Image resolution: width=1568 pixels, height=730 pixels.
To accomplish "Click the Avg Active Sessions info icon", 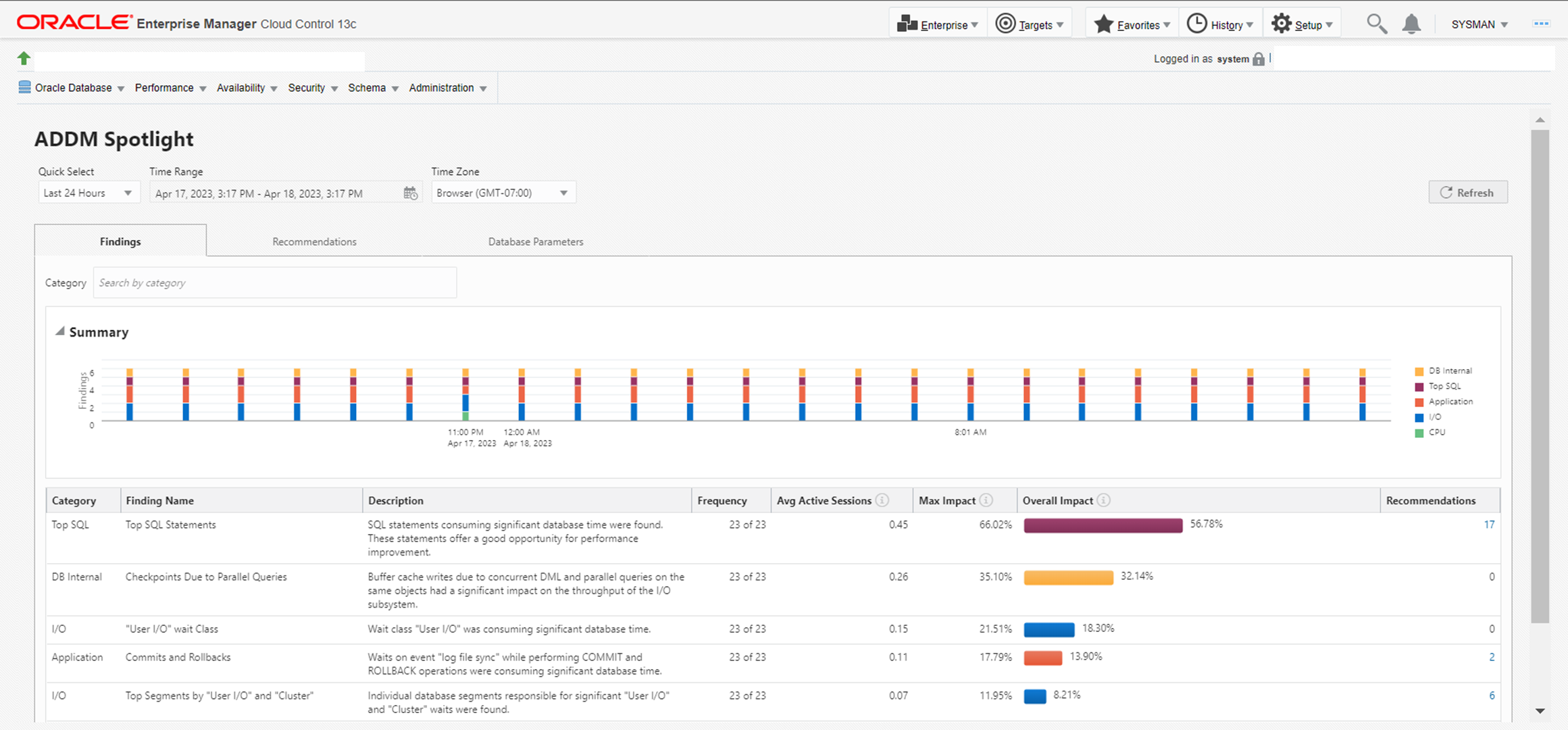I will tap(882, 500).
